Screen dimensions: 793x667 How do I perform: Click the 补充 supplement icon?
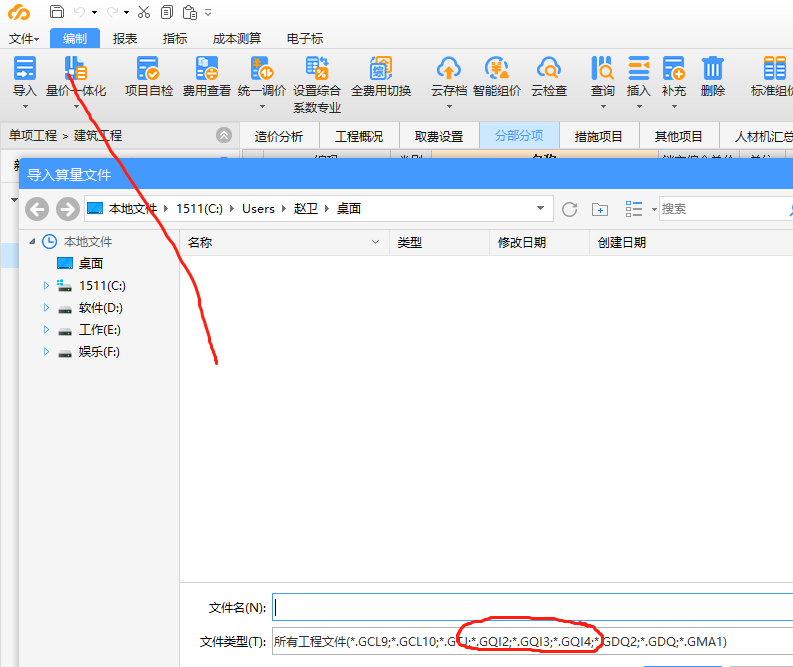tap(674, 68)
